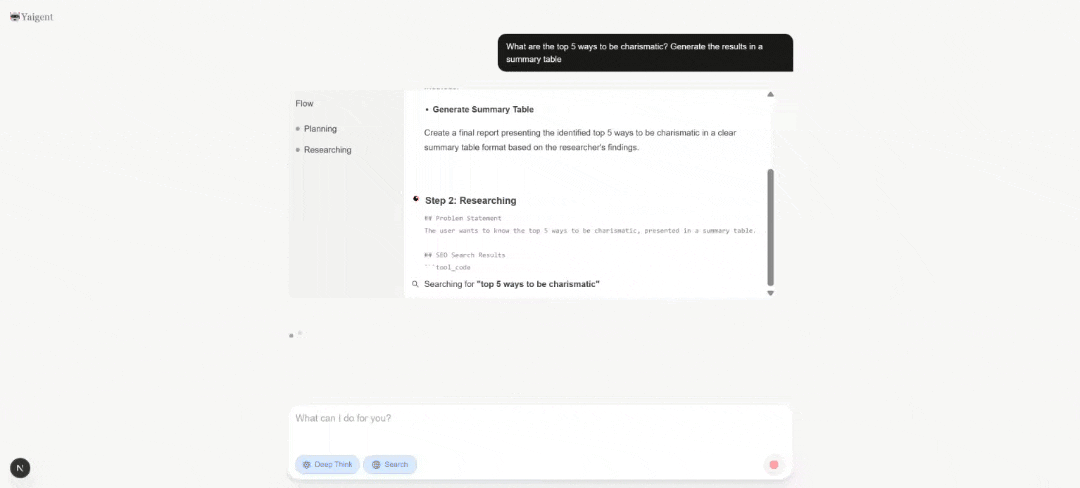Click the bullet dot beside Researching
Screen dimensions: 1080x488
click(298, 150)
